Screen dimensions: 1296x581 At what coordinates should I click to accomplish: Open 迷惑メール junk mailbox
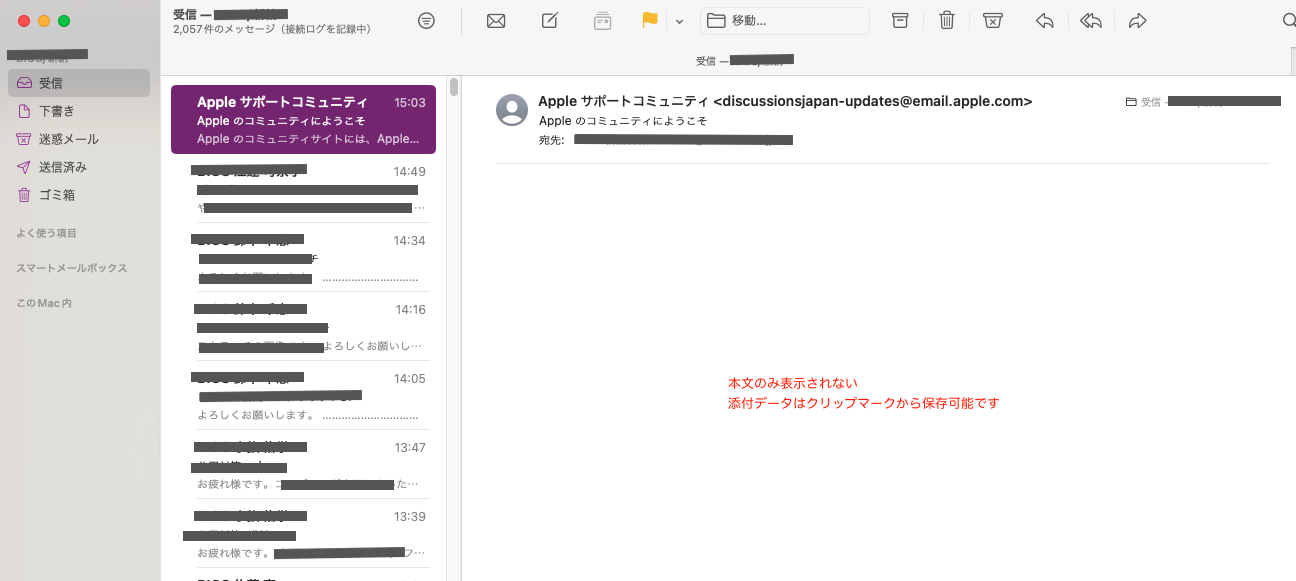click(x=79, y=139)
